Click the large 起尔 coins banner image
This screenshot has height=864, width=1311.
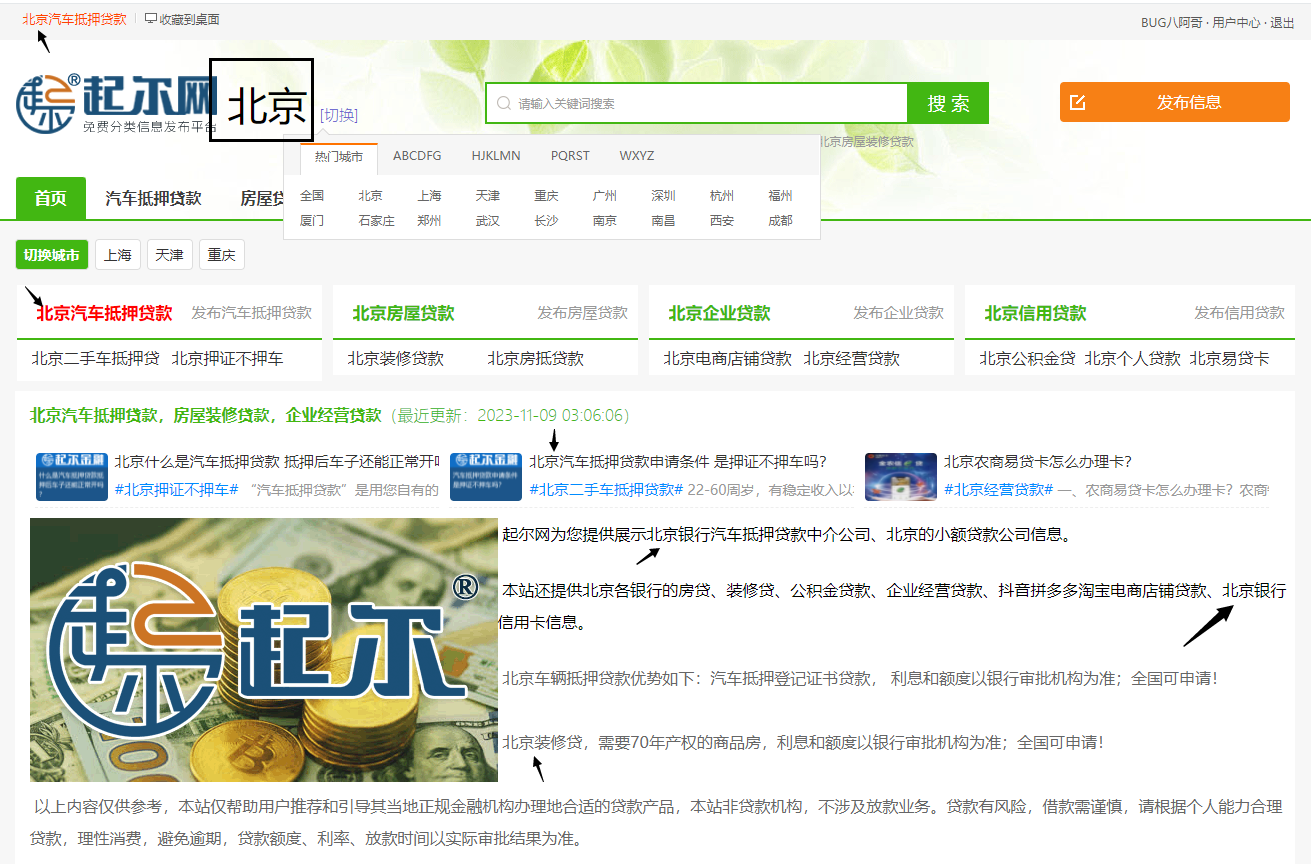(x=264, y=650)
